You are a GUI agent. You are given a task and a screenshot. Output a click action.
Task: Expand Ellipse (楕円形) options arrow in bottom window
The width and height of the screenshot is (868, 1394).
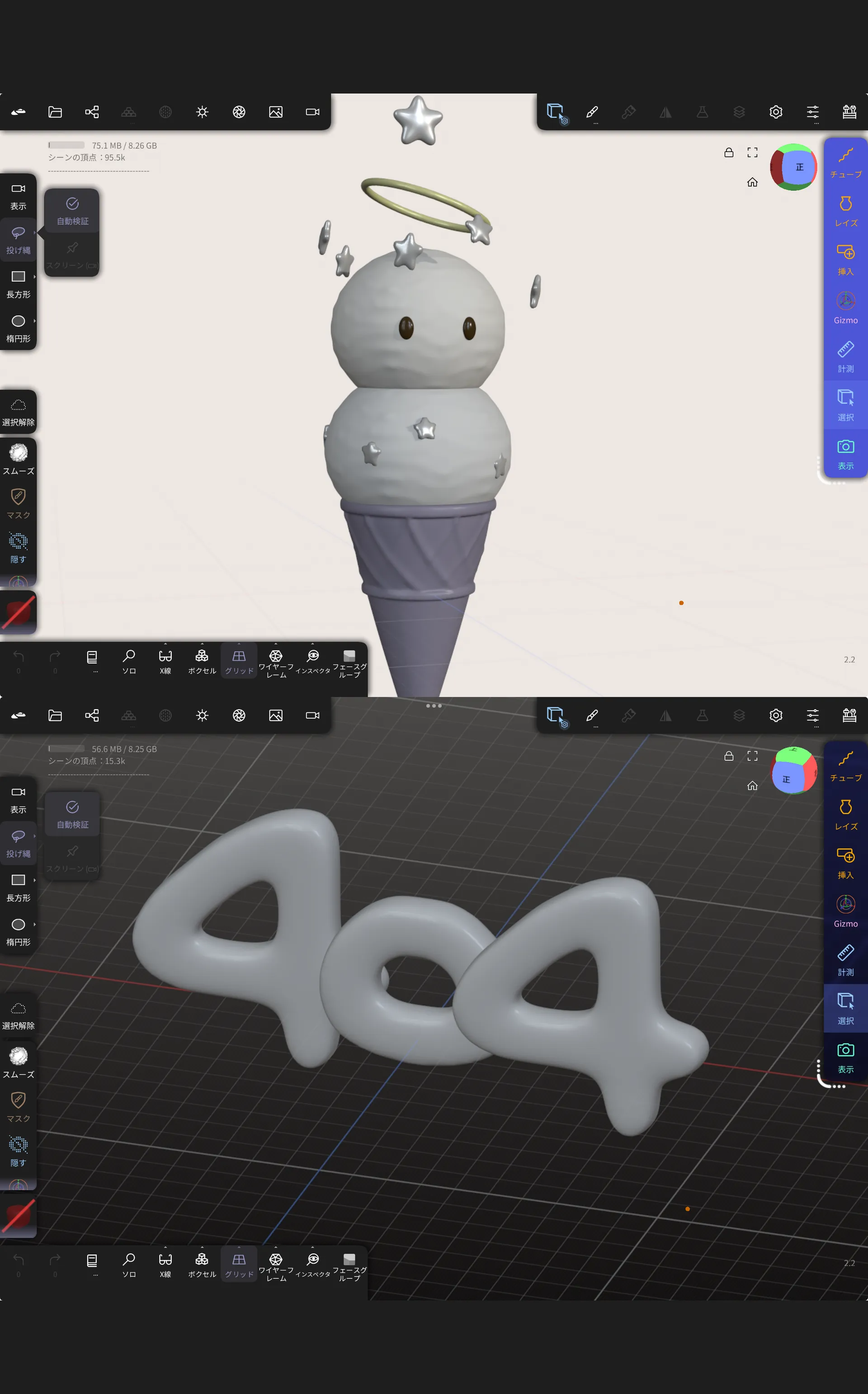34,924
